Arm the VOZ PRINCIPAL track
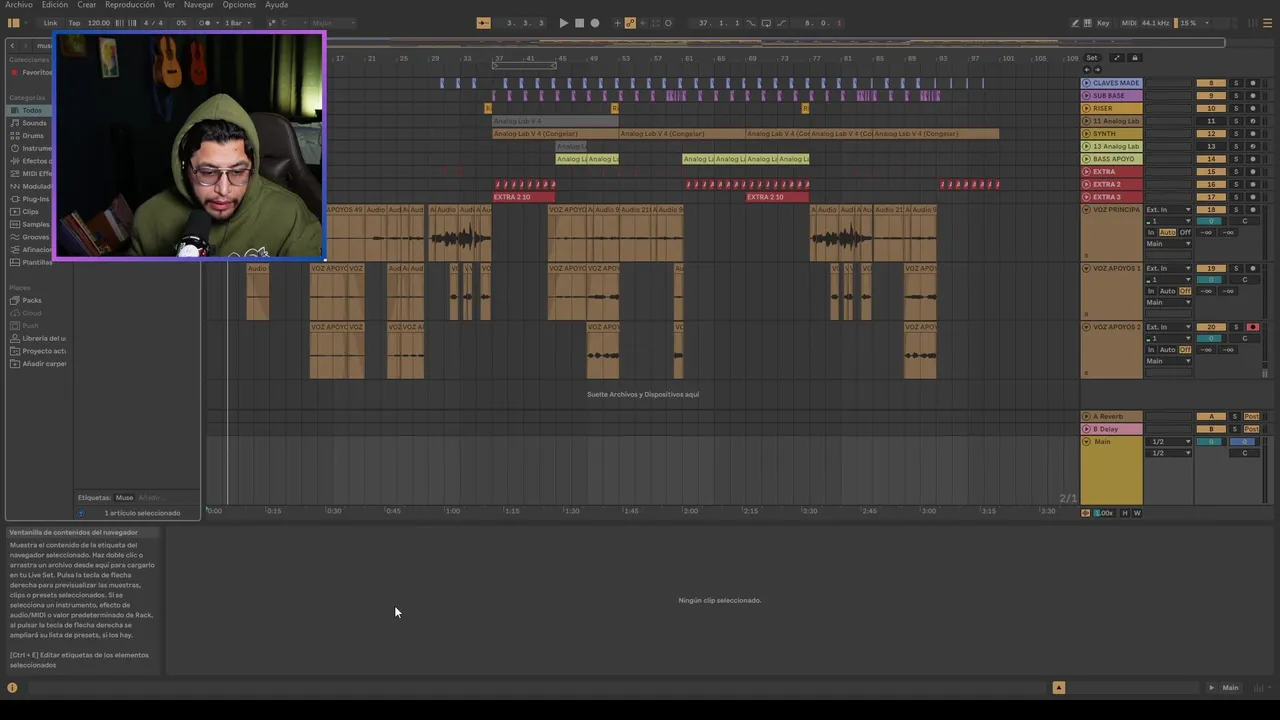The image size is (1280, 720). (1252, 210)
